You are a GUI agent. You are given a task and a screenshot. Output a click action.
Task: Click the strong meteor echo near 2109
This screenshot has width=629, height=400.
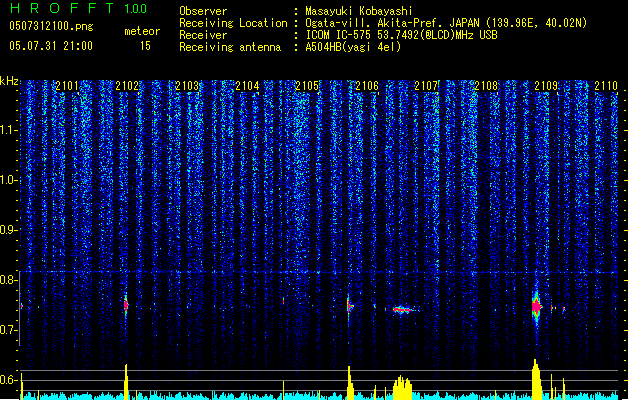tap(536, 307)
